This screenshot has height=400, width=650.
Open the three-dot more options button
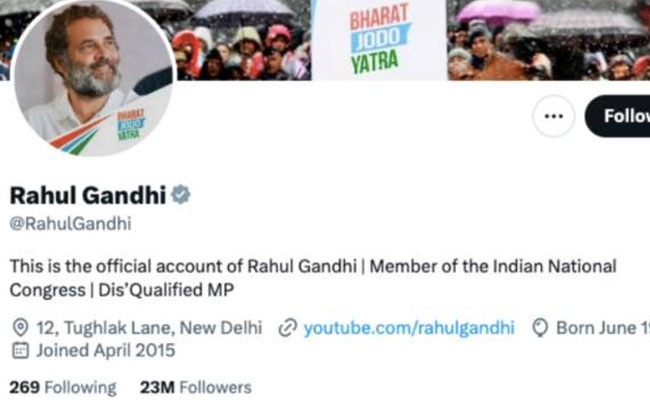click(553, 116)
